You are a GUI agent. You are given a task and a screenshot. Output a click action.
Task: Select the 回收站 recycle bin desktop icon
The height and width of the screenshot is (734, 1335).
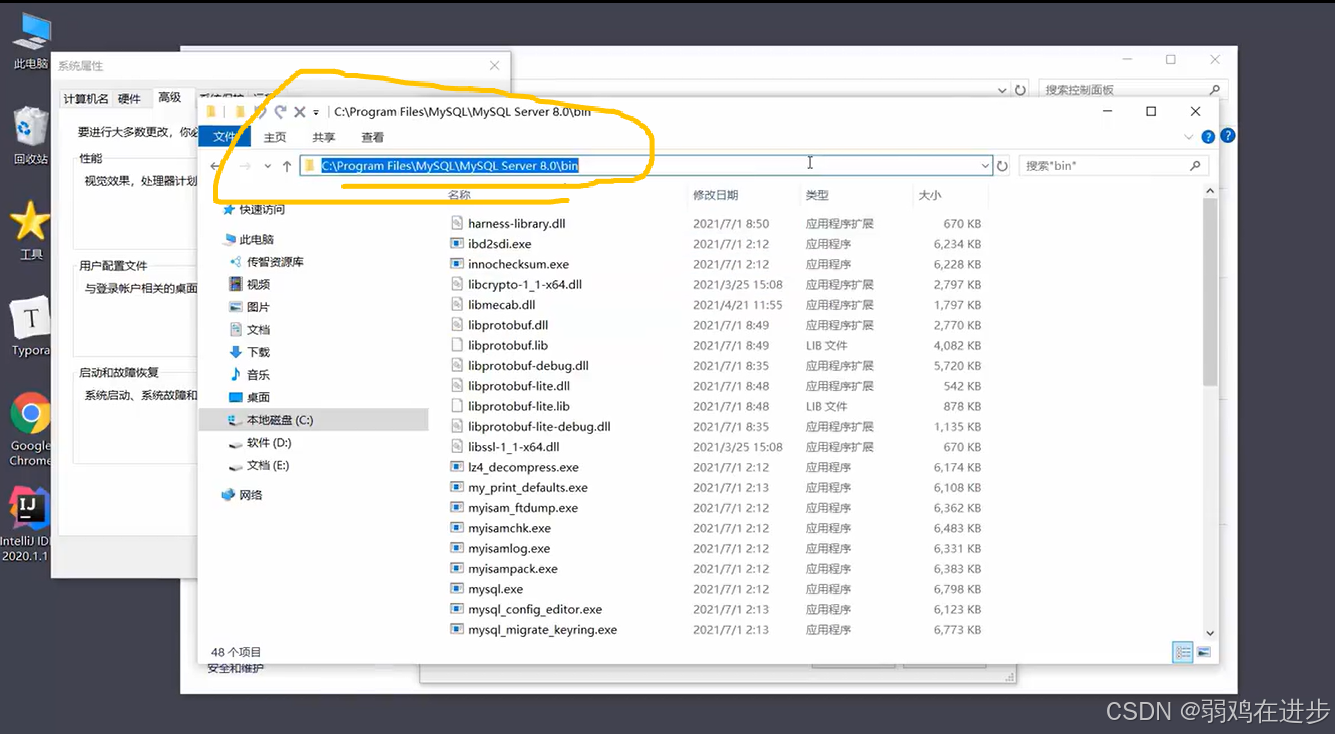point(30,136)
